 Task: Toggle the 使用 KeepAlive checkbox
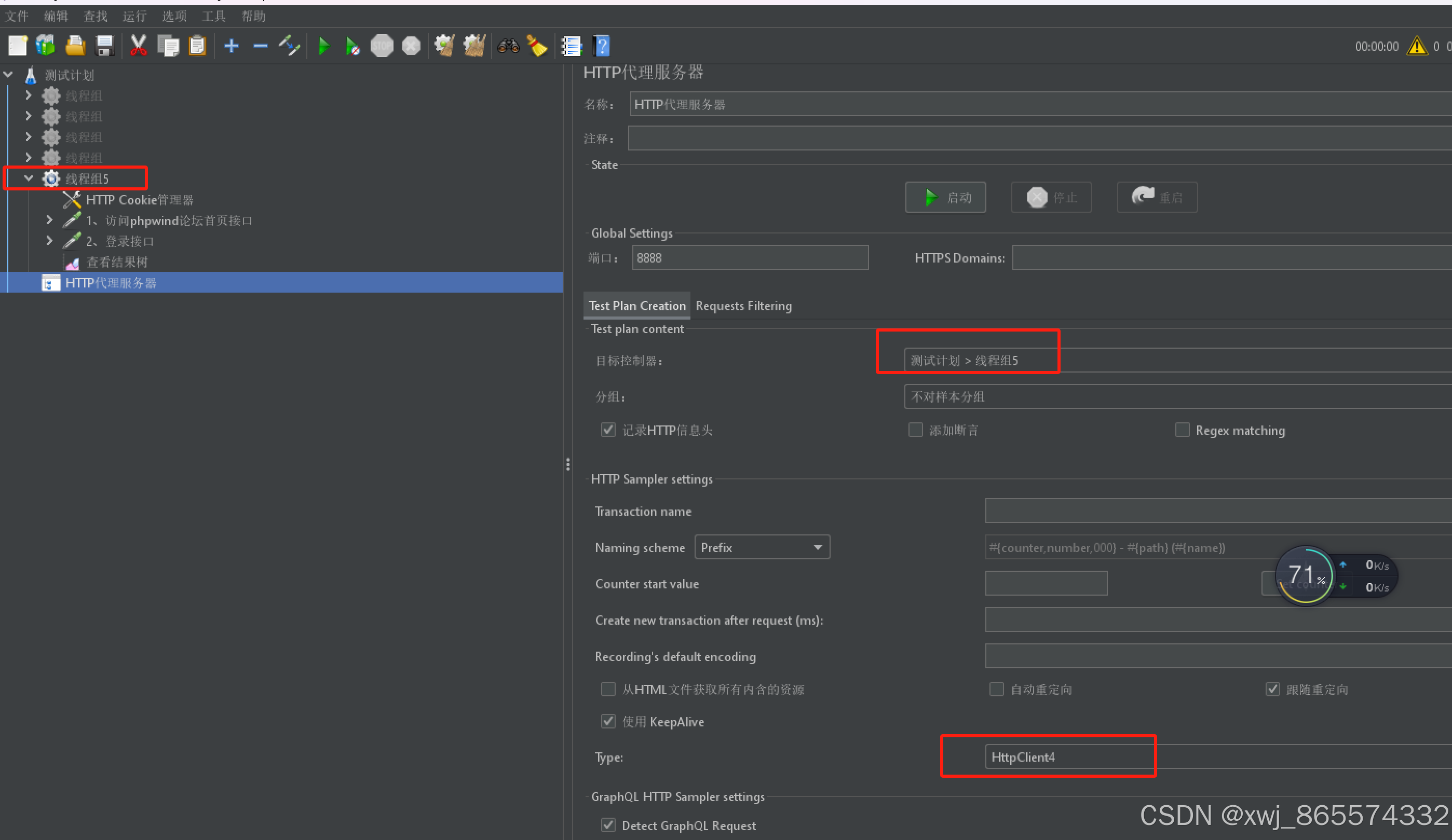[608, 721]
